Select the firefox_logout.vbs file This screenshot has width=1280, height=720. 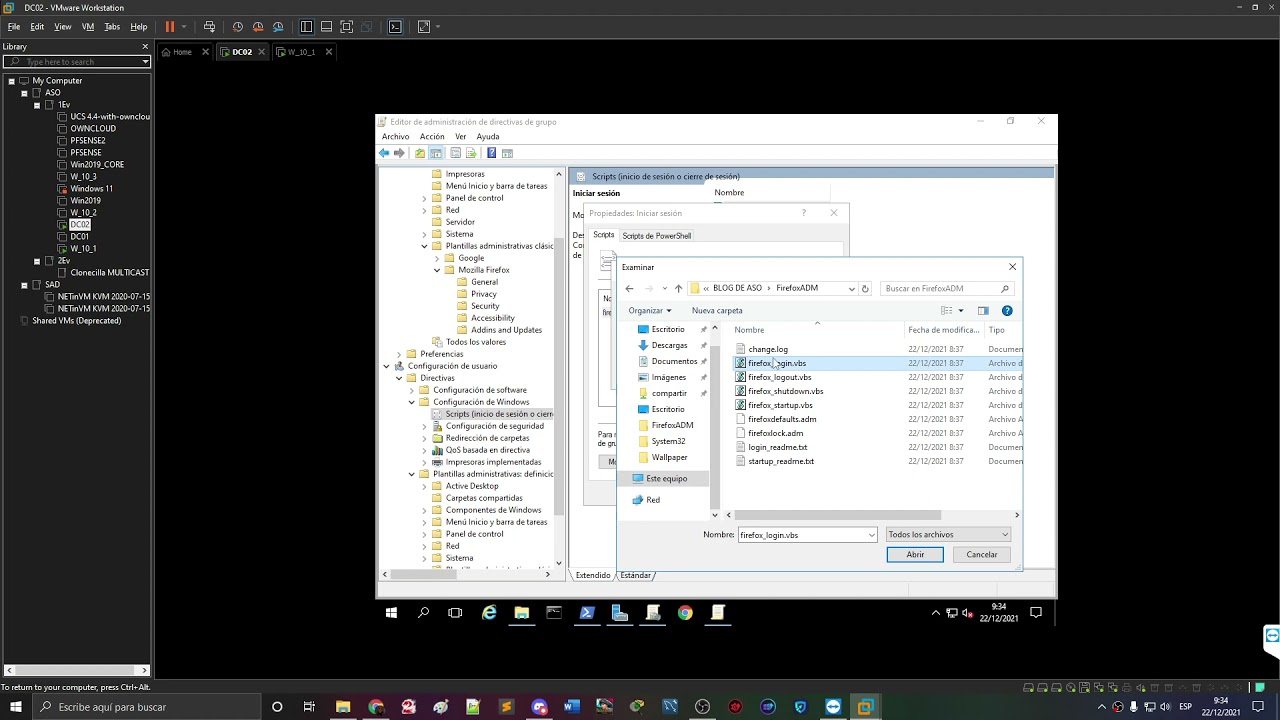point(780,378)
